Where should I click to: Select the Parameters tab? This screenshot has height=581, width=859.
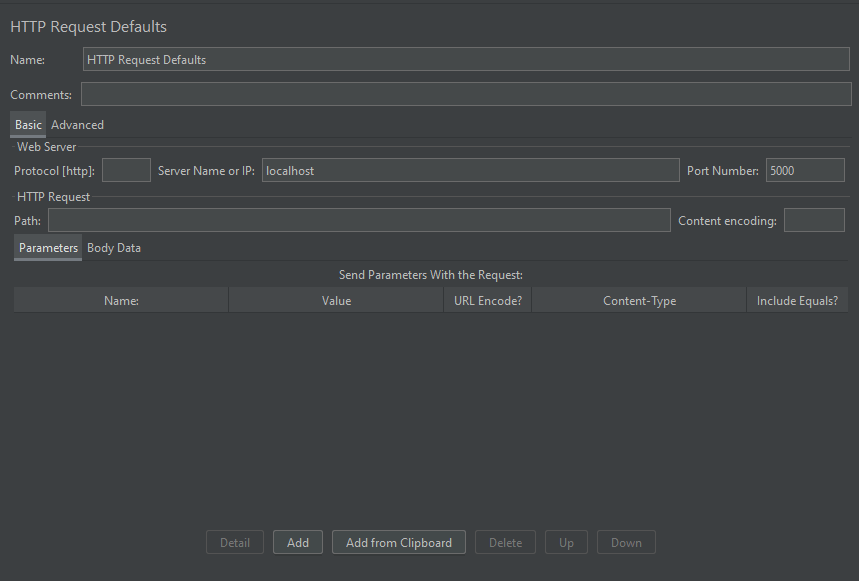coord(48,248)
